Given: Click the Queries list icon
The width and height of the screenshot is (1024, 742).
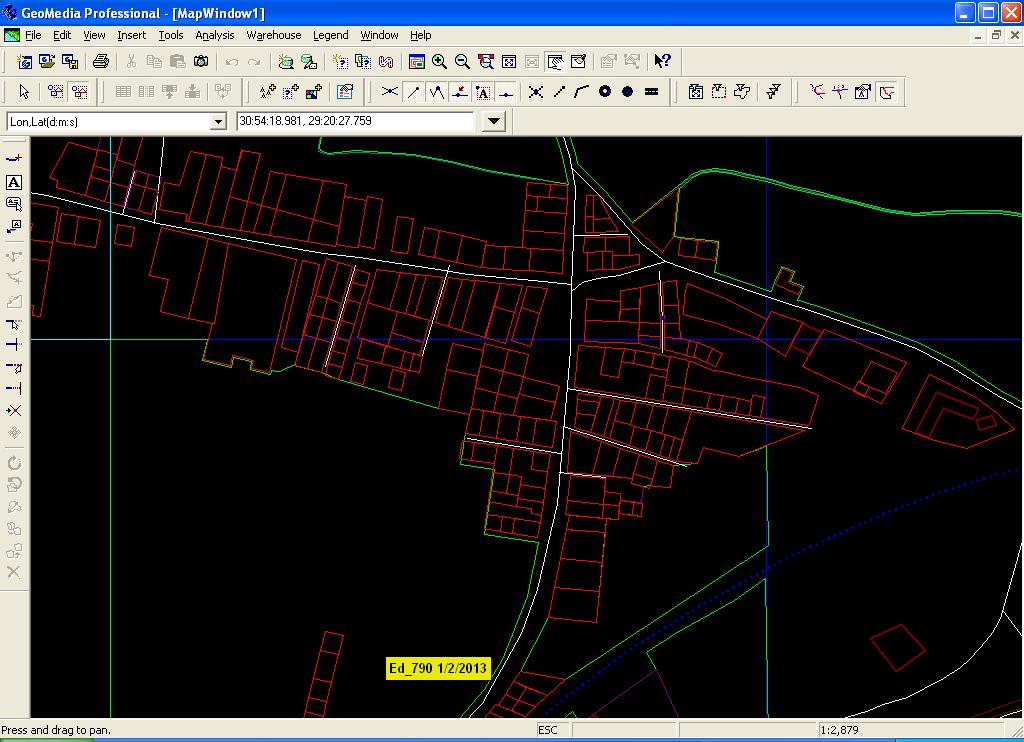Looking at the screenshot, I should (363, 62).
